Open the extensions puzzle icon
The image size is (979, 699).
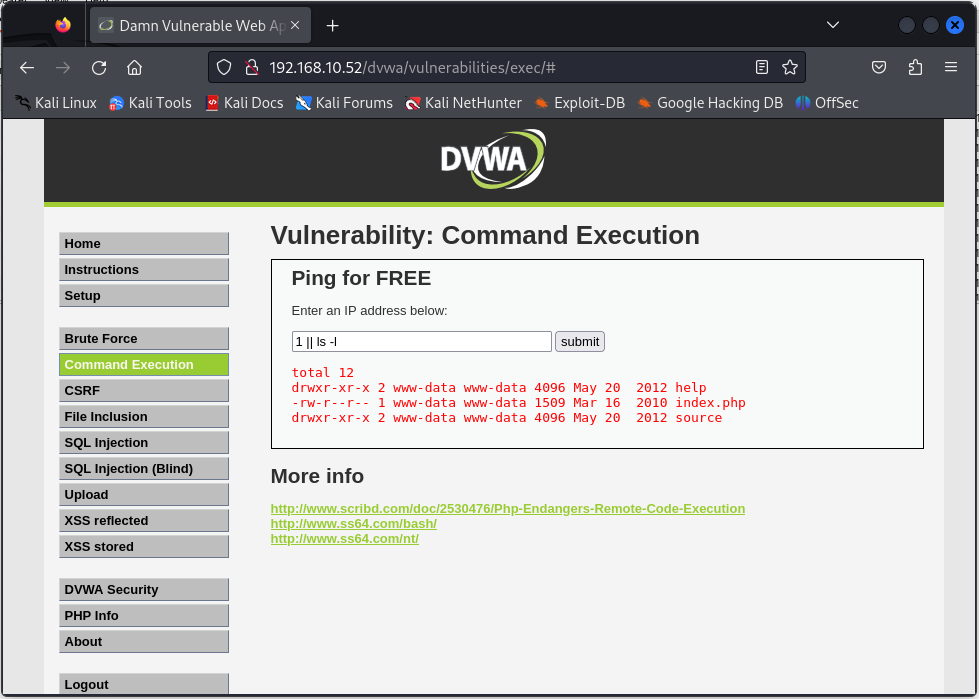pyautogui.click(x=915, y=67)
